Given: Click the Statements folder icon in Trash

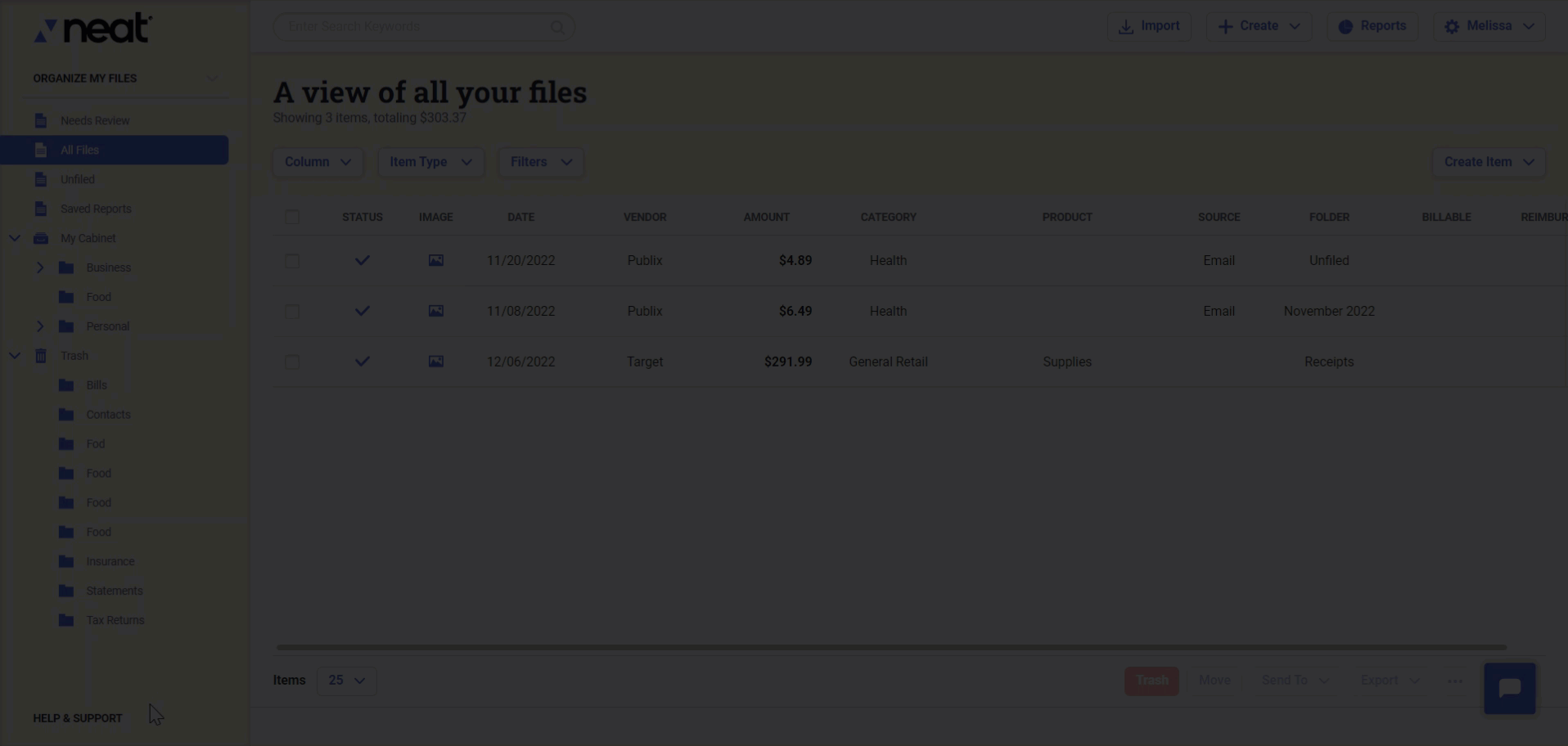Looking at the screenshot, I should pos(67,591).
